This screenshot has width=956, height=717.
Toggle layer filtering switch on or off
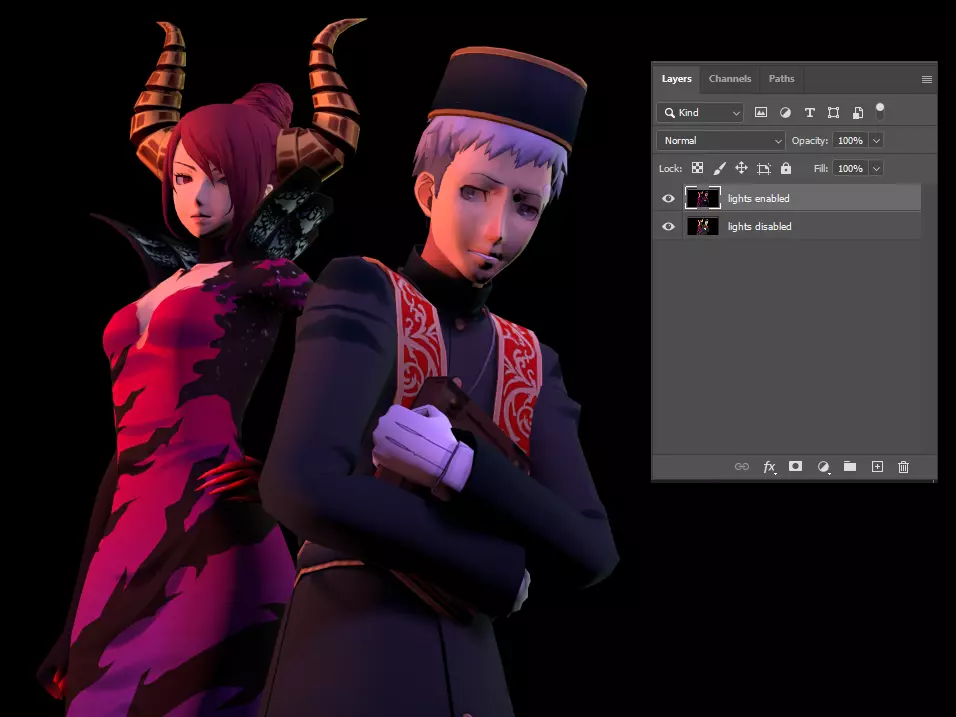(880, 111)
